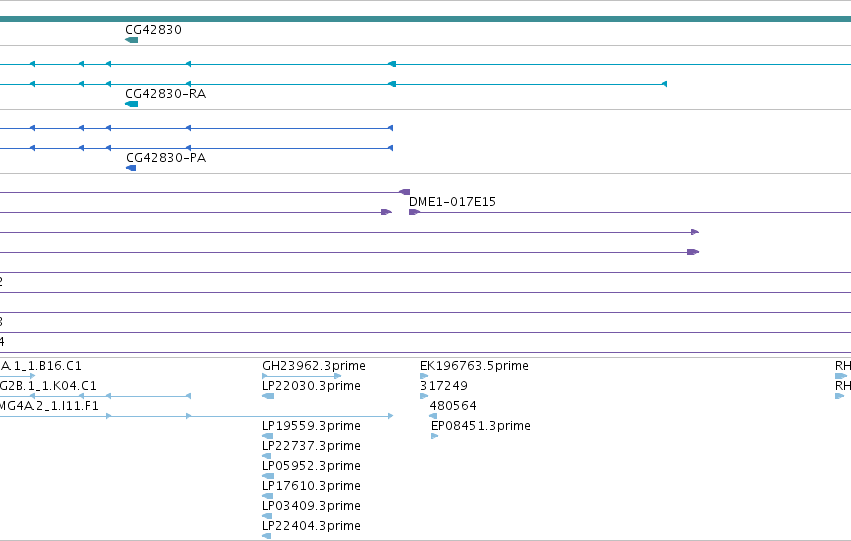Click the GH23962.3prime spliced arrow feature

[302, 376]
